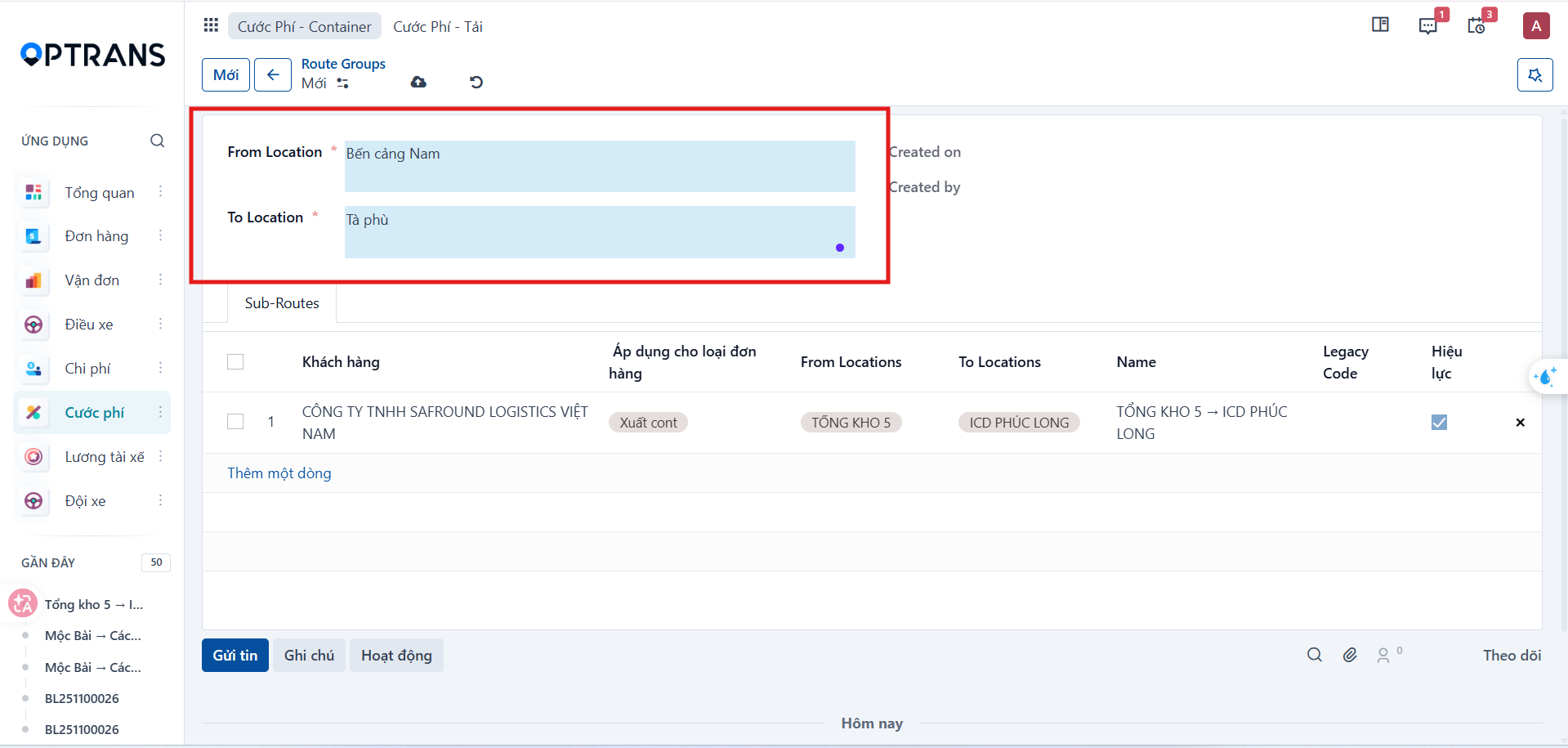Open the Hoạt động tab
The width and height of the screenshot is (1568, 748).
pos(396,656)
